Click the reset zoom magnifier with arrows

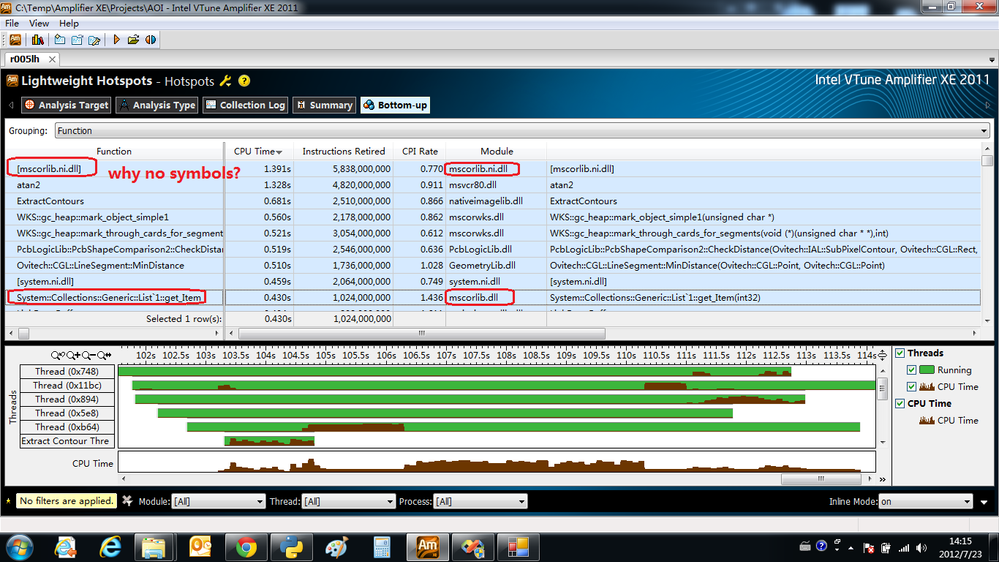[x=104, y=355]
